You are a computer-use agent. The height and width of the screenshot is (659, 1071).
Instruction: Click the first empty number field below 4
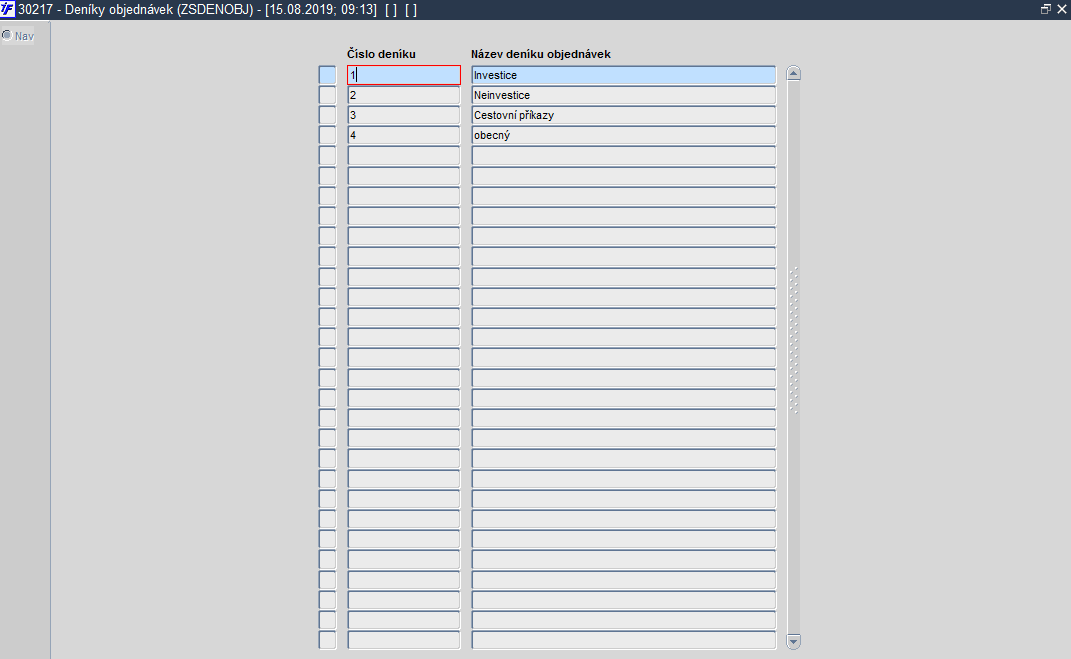pos(404,156)
